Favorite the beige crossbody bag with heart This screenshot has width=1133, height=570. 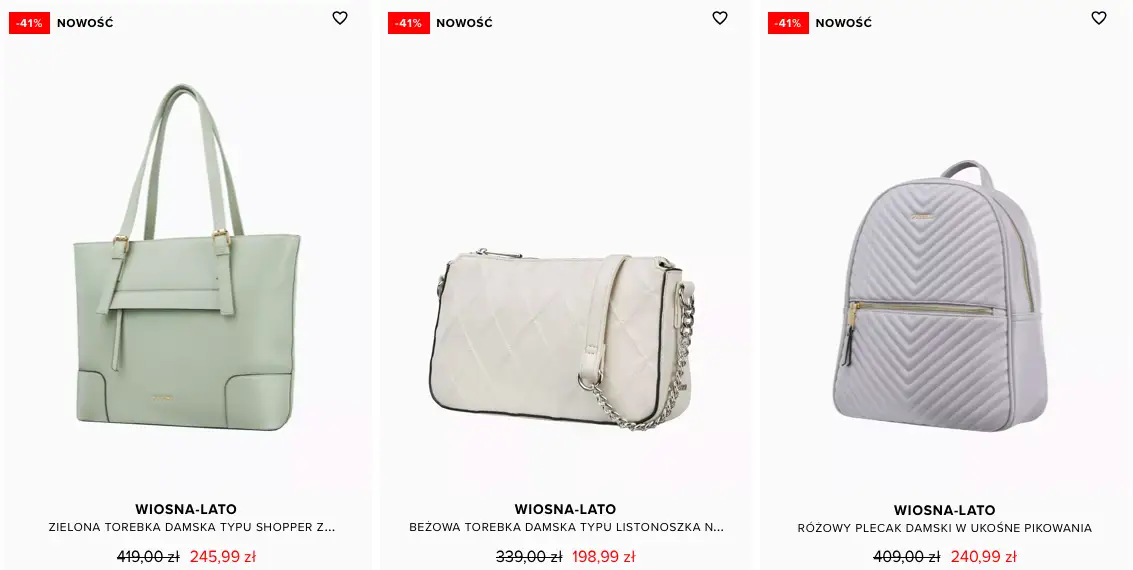point(720,18)
